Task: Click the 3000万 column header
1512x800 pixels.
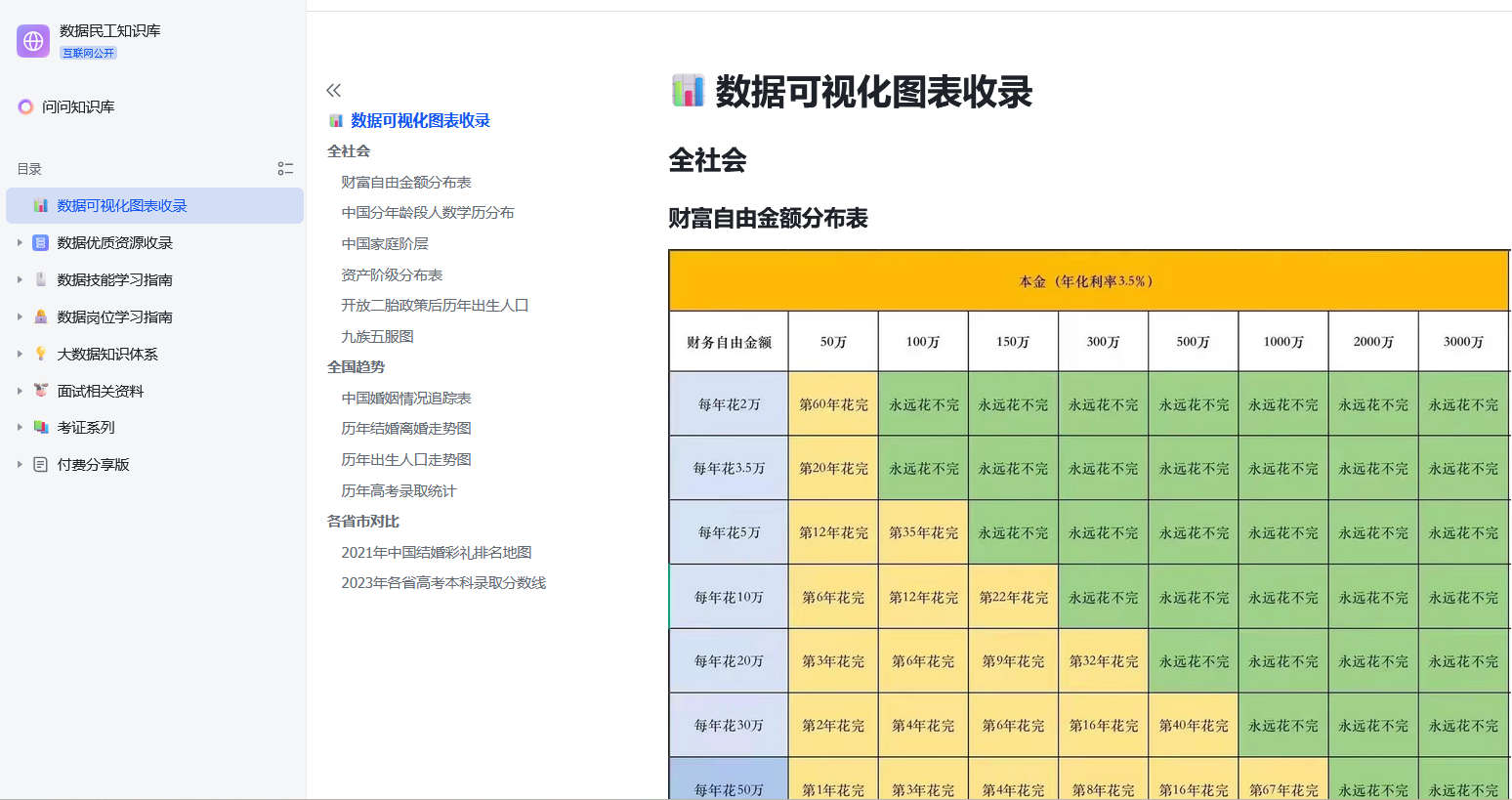Action: (x=1463, y=342)
